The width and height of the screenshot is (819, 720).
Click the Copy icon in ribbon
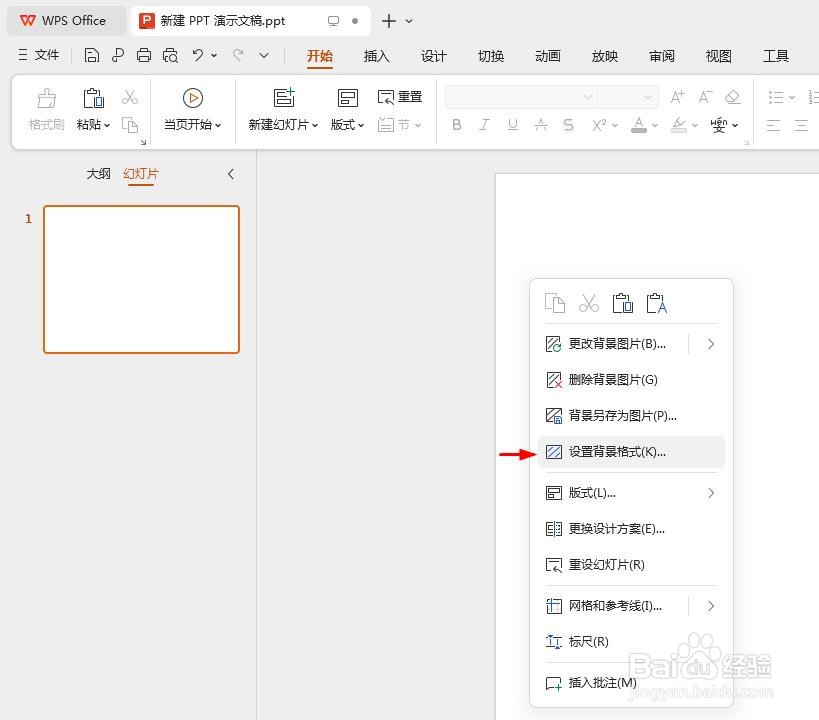pyautogui.click(x=130, y=125)
